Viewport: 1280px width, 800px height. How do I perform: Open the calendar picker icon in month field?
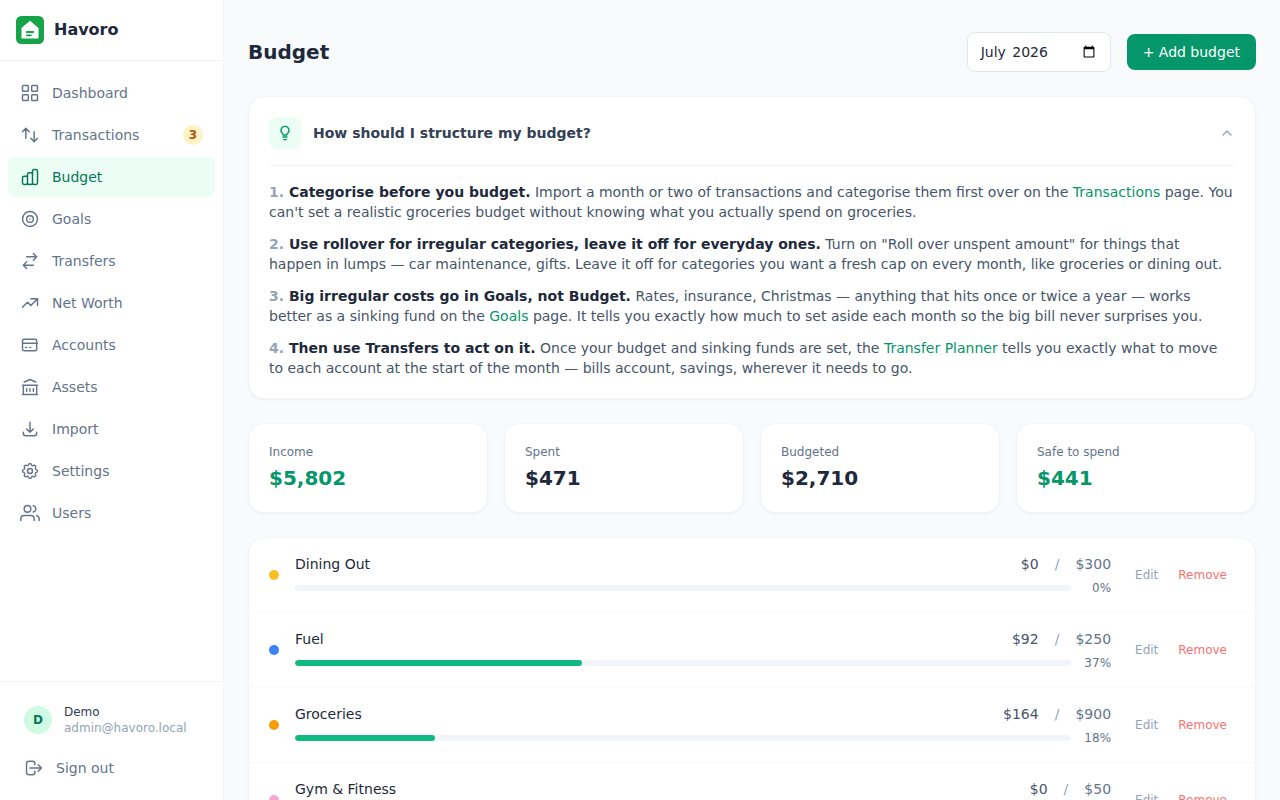[x=1089, y=52]
